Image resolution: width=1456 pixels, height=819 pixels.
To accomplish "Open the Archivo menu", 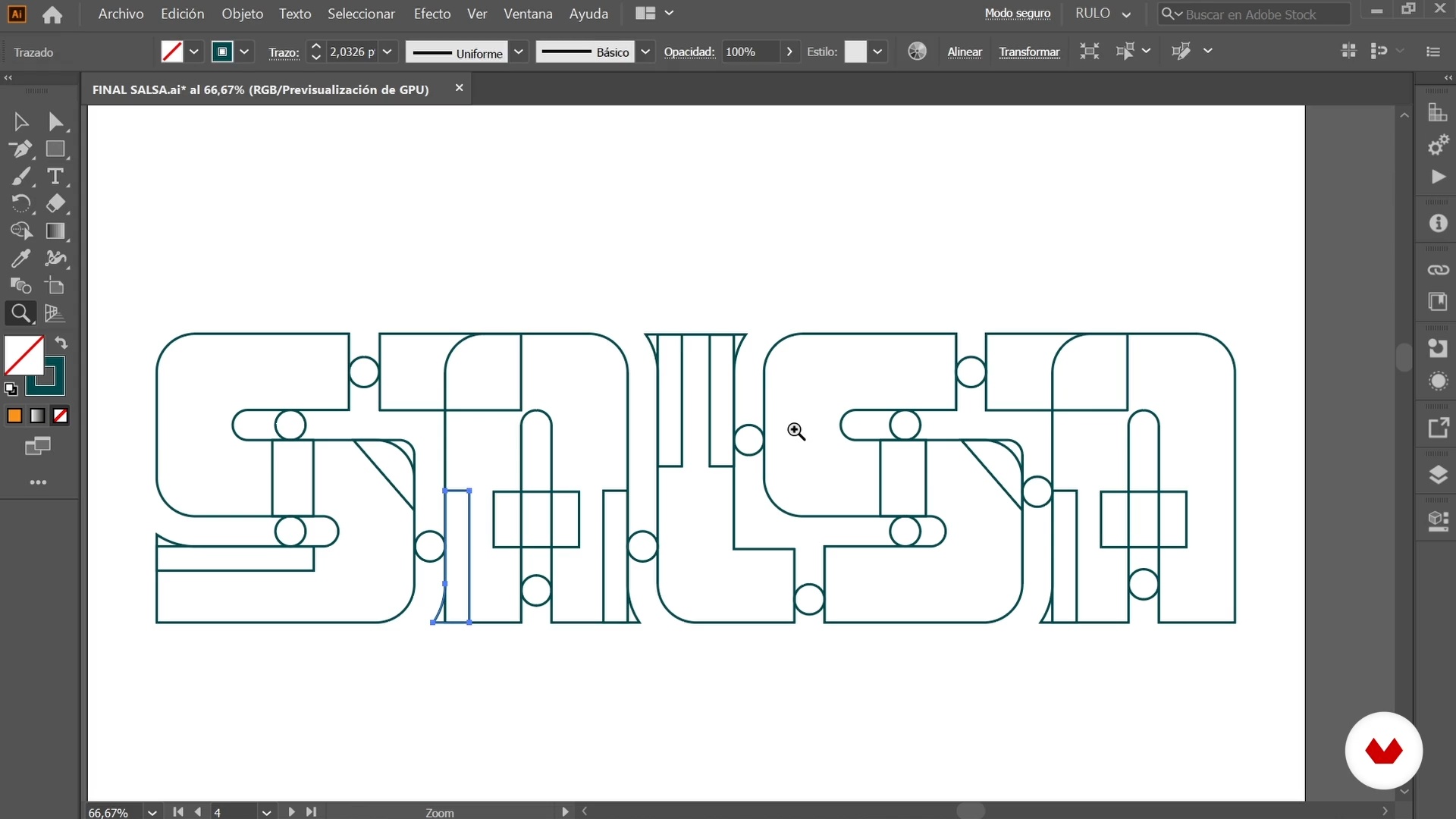I will [121, 14].
